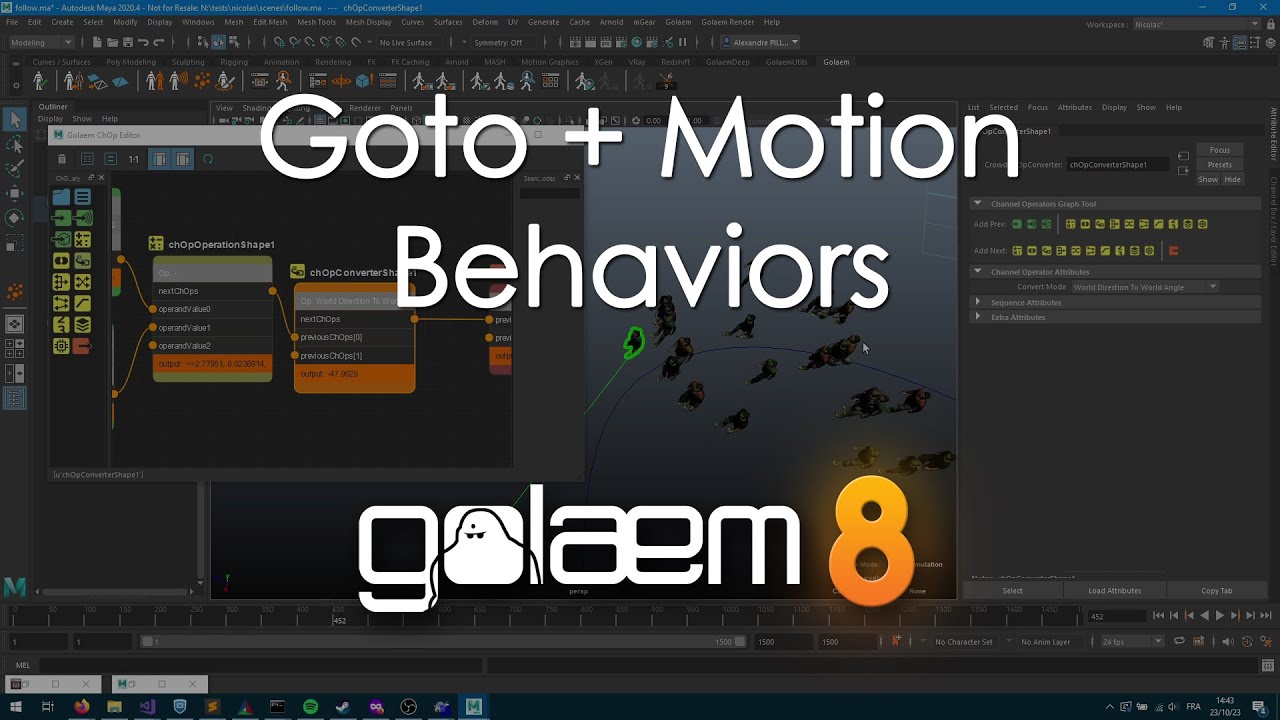Click the Firefox icon in taskbar

82,707
